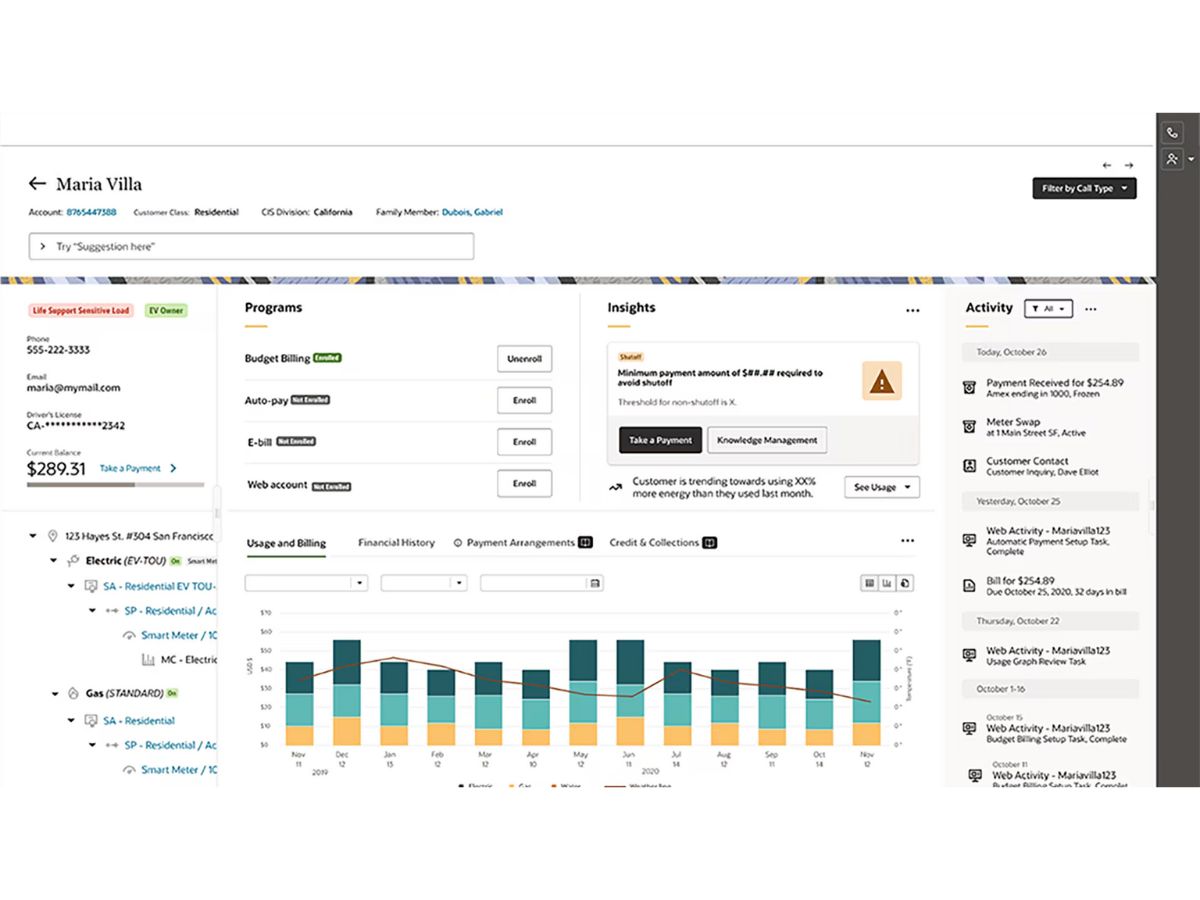The image size is (1200, 900).
Task: Switch to the Financial History tab
Action: (396, 543)
